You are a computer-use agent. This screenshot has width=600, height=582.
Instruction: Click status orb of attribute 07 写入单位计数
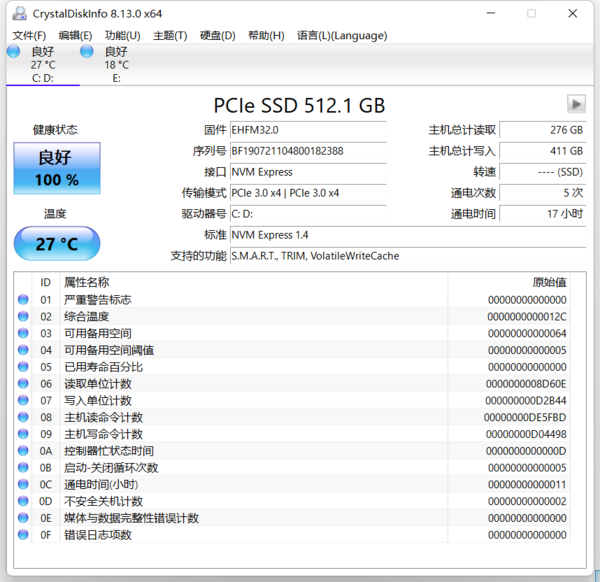click(x=23, y=400)
